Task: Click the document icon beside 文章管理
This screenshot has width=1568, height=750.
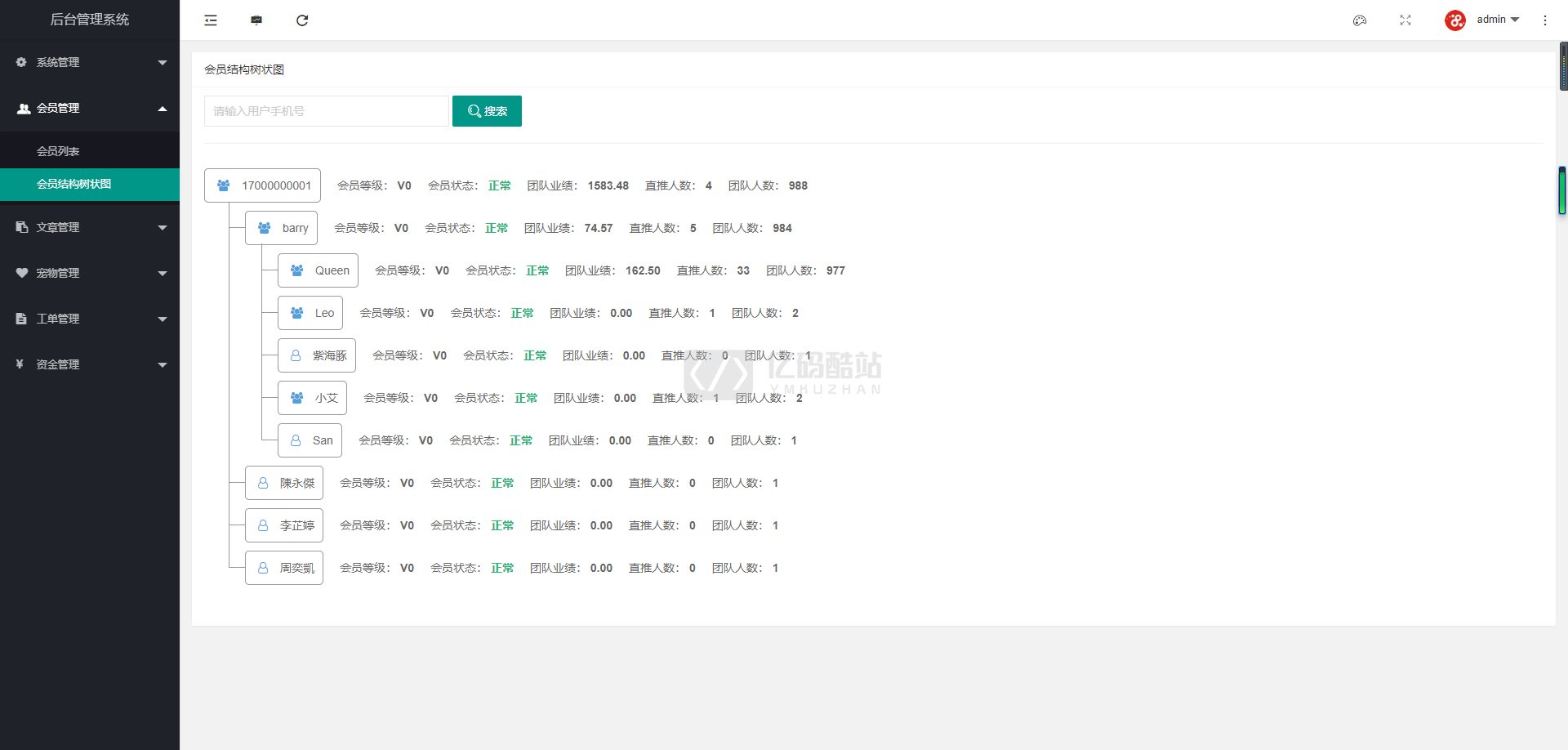Action: click(21, 227)
